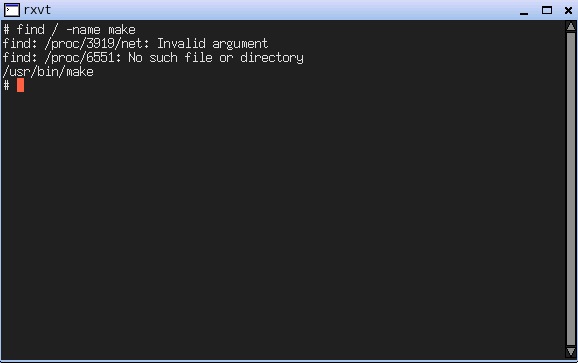Image resolution: width=578 pixels, height=363 pixels.
Task: Maximize the rxvt terminal window
Action: click(x=547, y=10)
